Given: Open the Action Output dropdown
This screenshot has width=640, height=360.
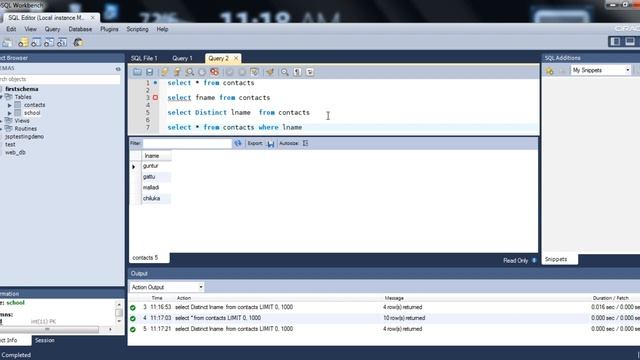Looking at the screenshot, I should click(167, 287).
